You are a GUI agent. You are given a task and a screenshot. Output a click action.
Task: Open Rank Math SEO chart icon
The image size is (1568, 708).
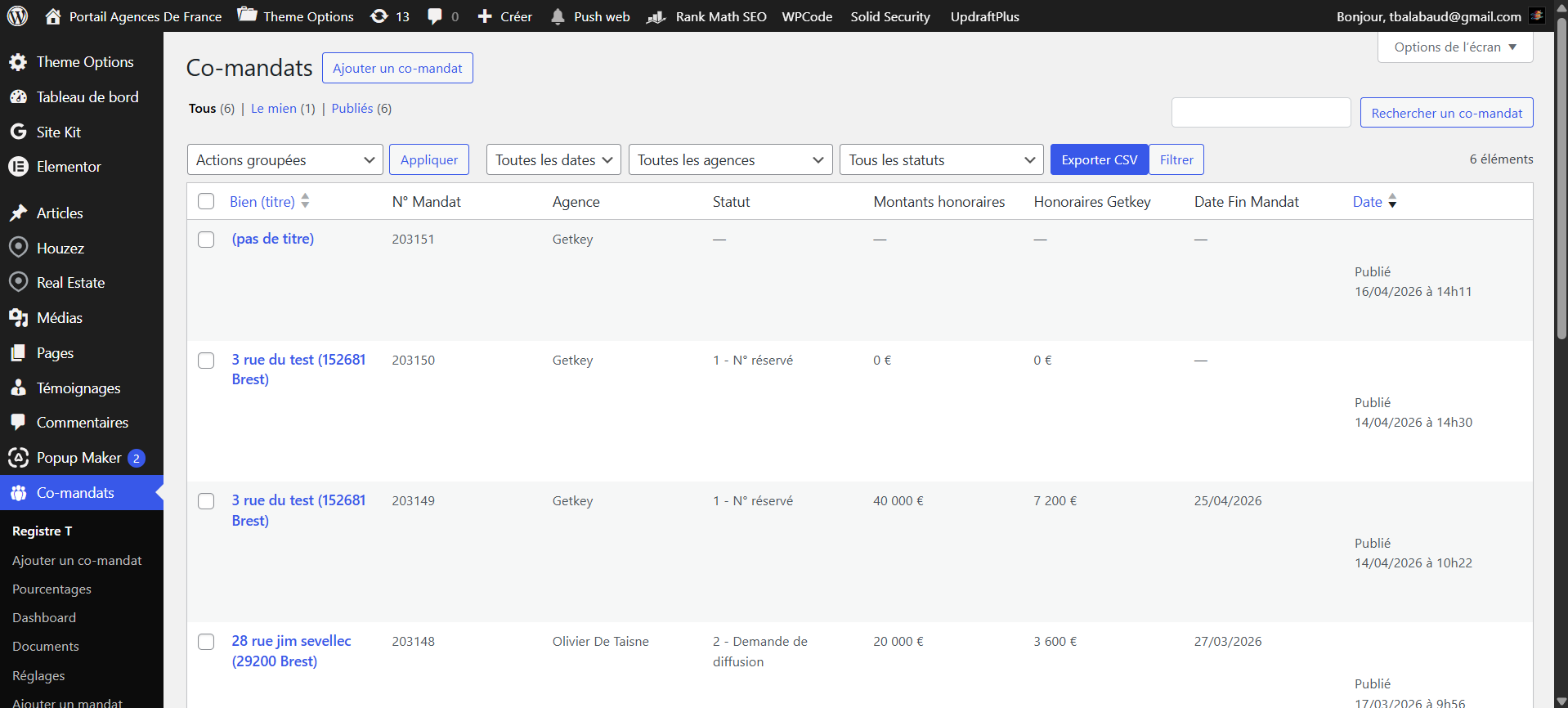(656, 16)
